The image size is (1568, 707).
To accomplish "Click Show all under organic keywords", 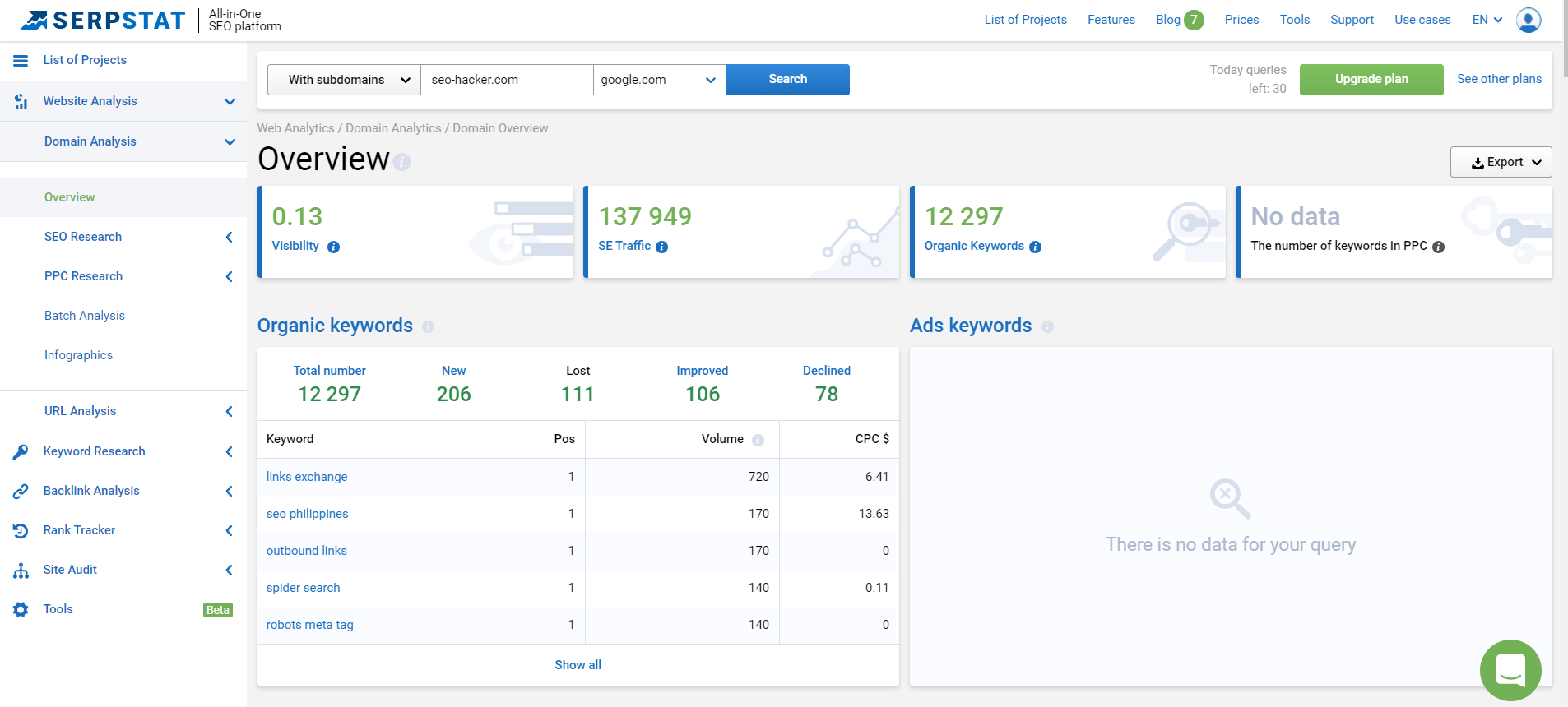I will tap(578, 665).
